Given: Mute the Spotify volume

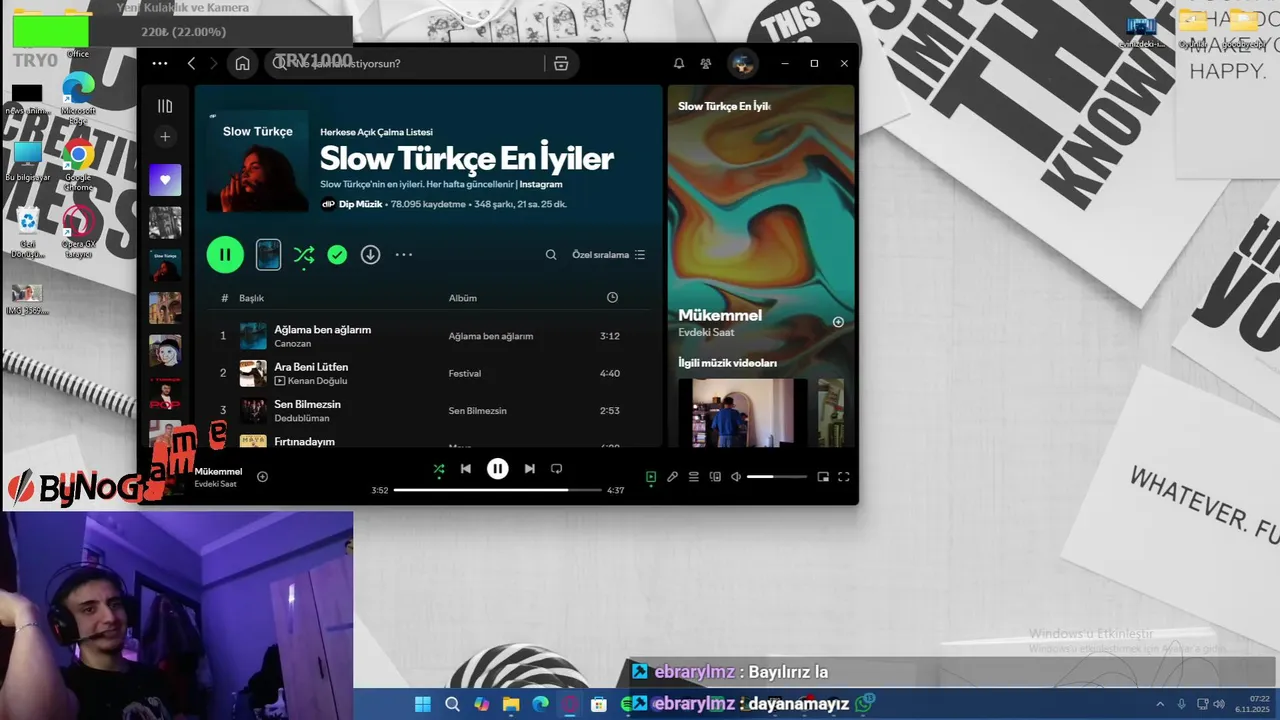Looking at the screenshot, I should (x=736, y=477).
